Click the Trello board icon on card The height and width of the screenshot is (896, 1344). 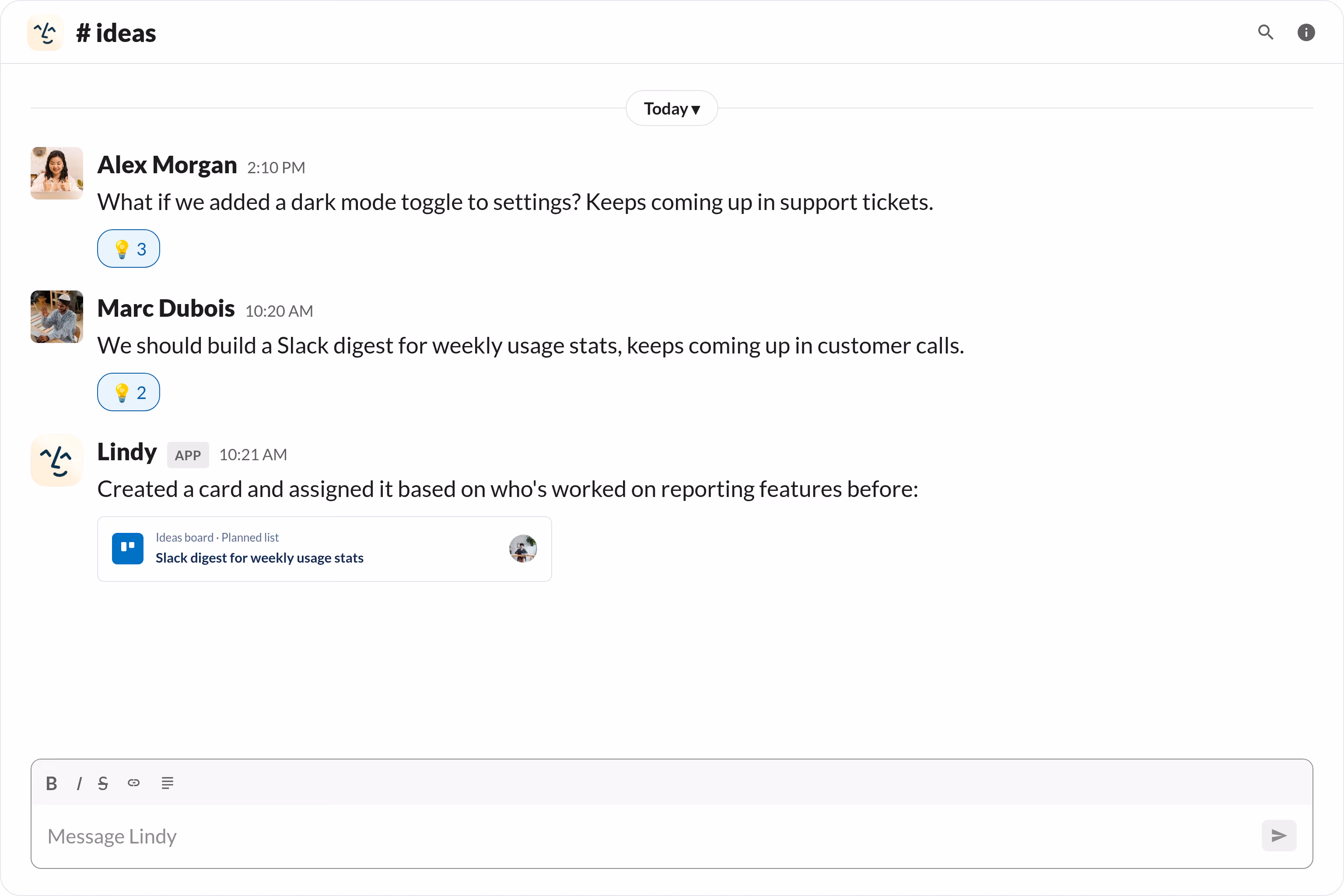(127, 549)
